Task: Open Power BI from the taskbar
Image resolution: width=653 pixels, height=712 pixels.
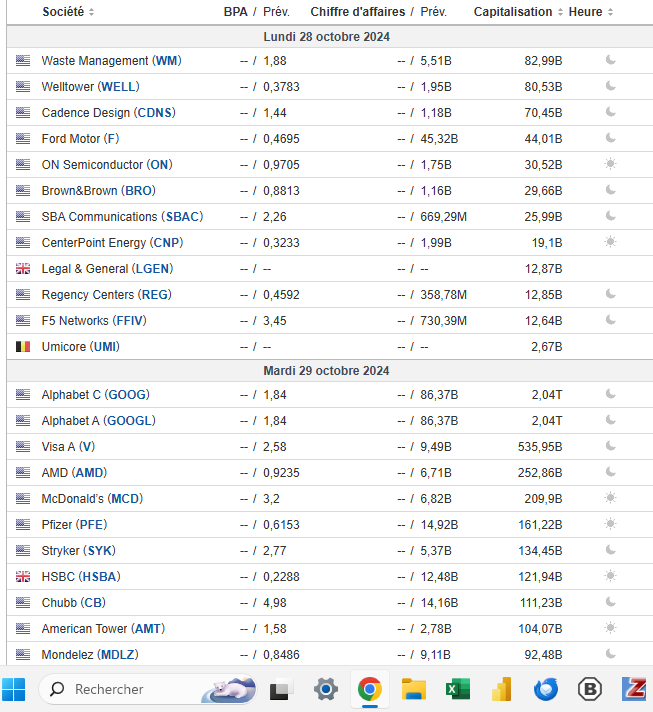Action: pos(502,689)
